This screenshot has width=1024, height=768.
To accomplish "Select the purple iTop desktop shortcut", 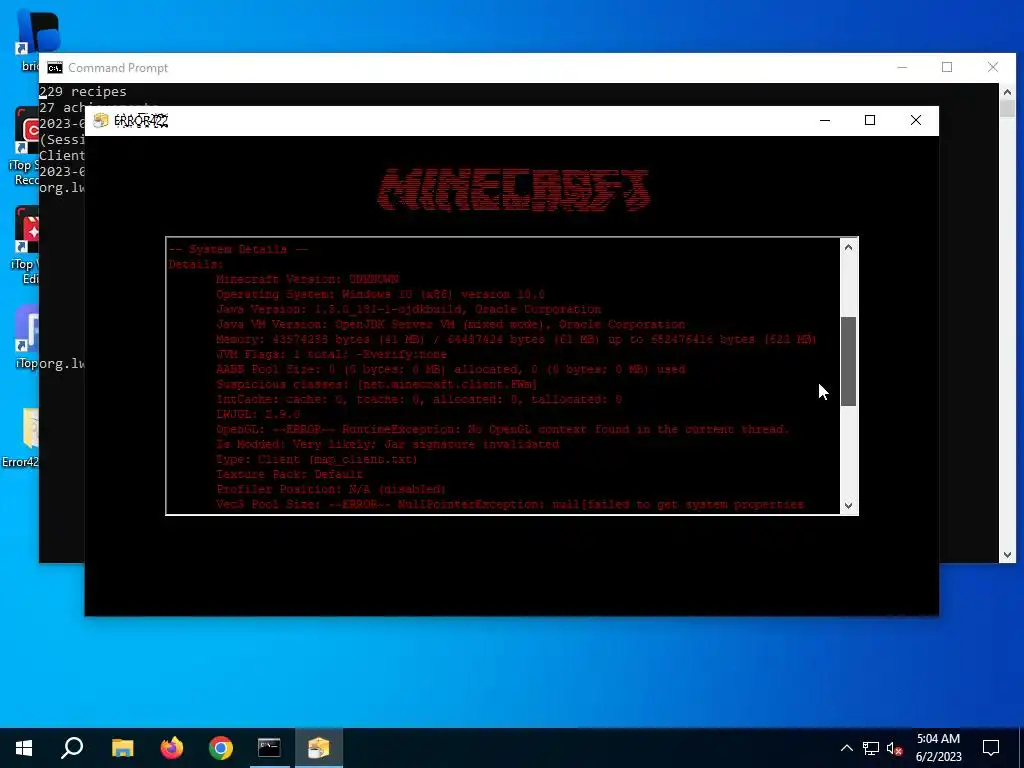I will pyautogui.click(x=26, y=337).
